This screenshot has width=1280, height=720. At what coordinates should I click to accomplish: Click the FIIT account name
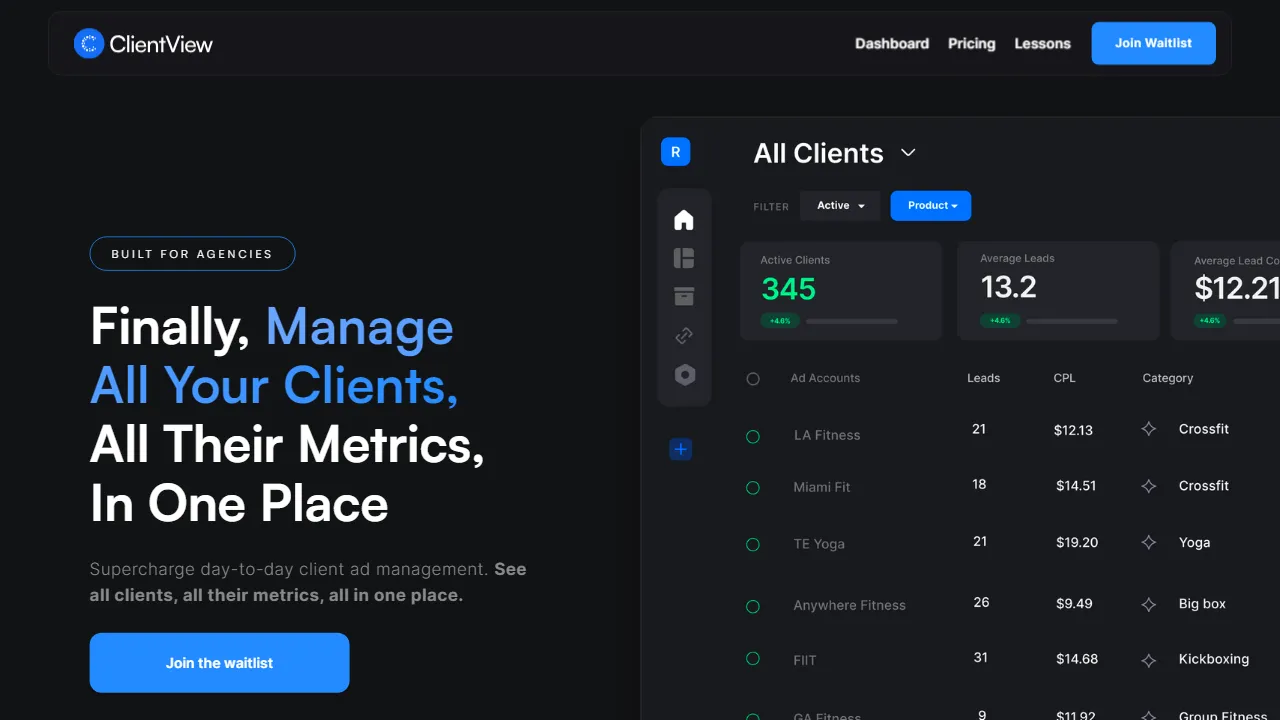click(x=805, y=660)
